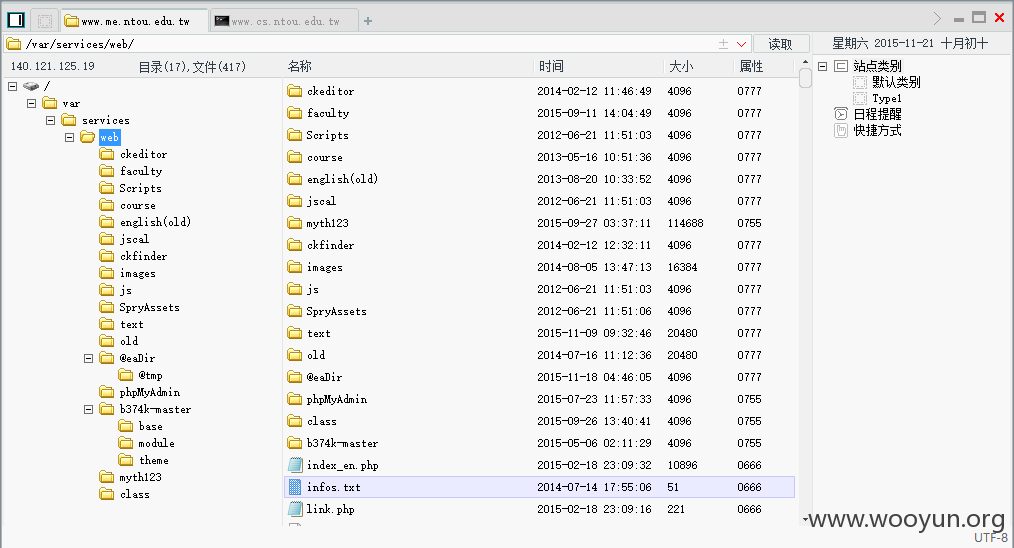The image size is (1014, 548).
Task: Click the faculty folder icon in the file list
Action: point(295,113)
